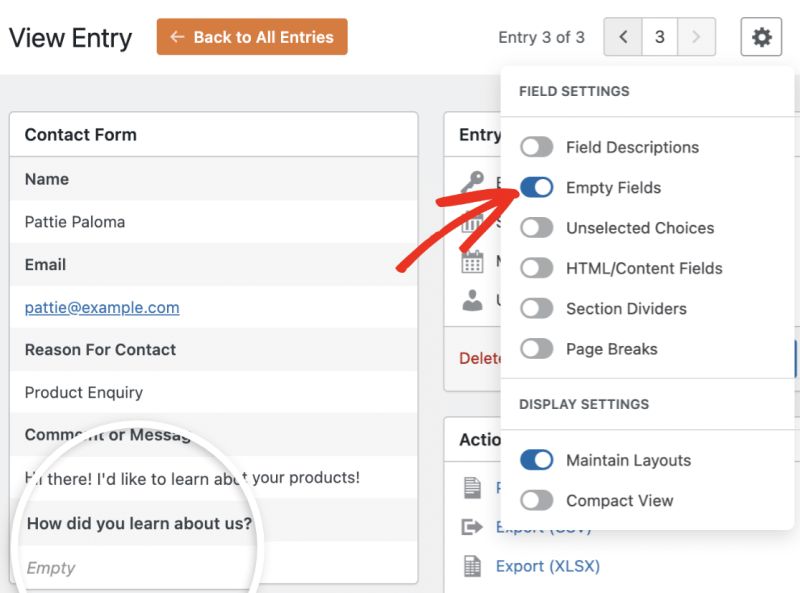Click the Export CSV arrow icon

471,527
